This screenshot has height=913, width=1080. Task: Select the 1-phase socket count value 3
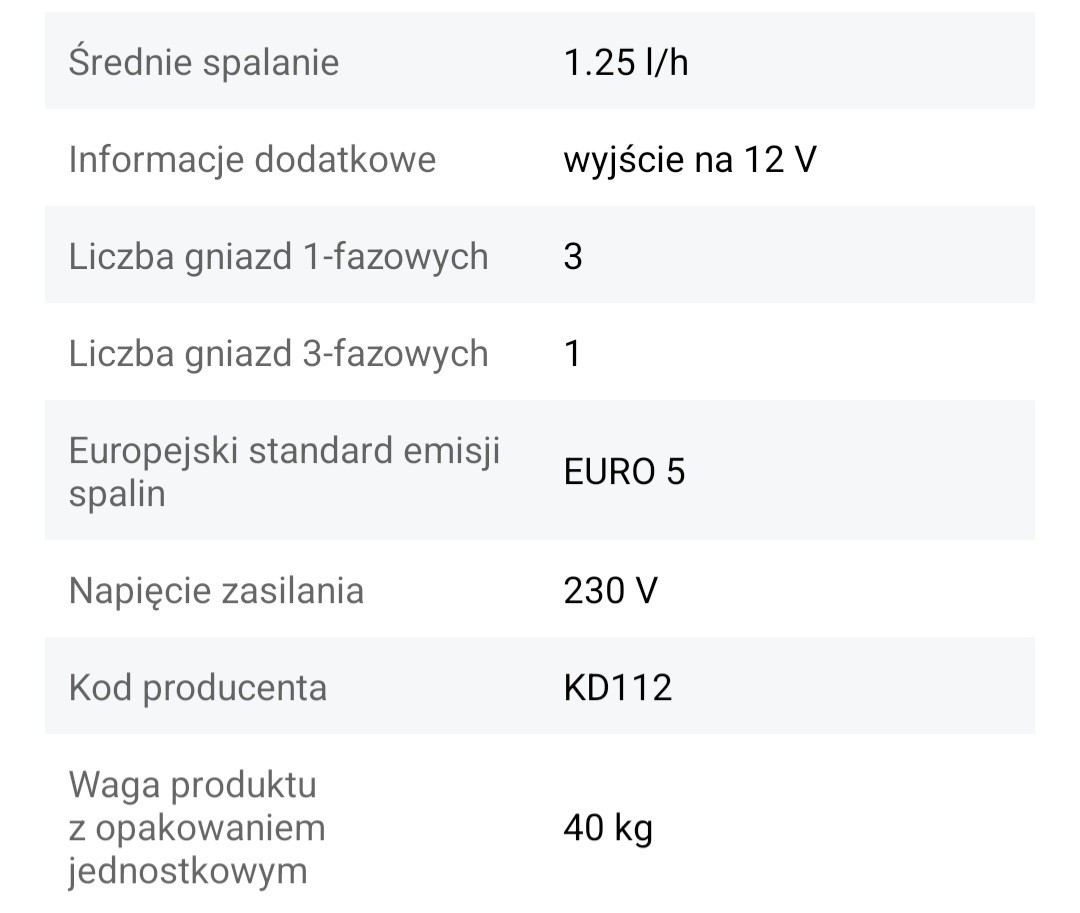pyautogui.click(x=573, y=257)
